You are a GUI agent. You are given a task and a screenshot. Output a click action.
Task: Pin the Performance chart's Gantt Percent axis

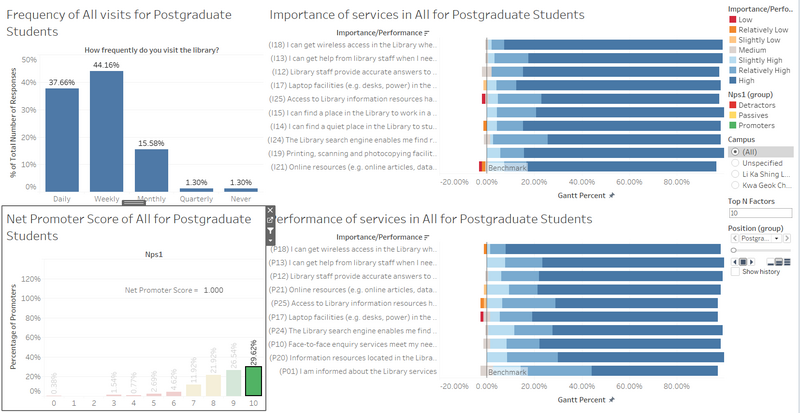[612, 399]
